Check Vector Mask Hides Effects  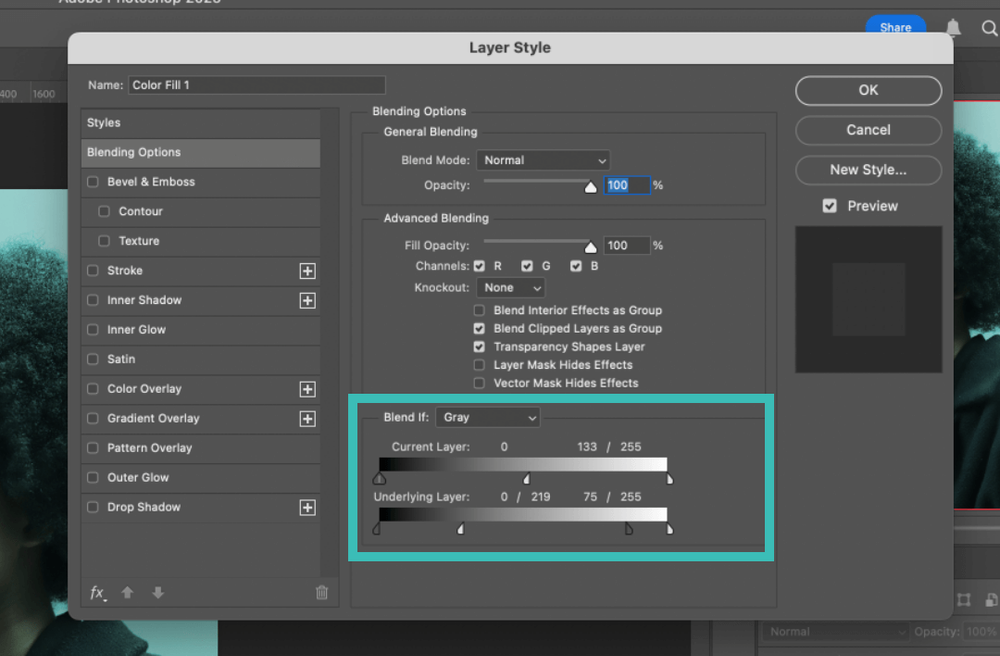pos(479,383)
